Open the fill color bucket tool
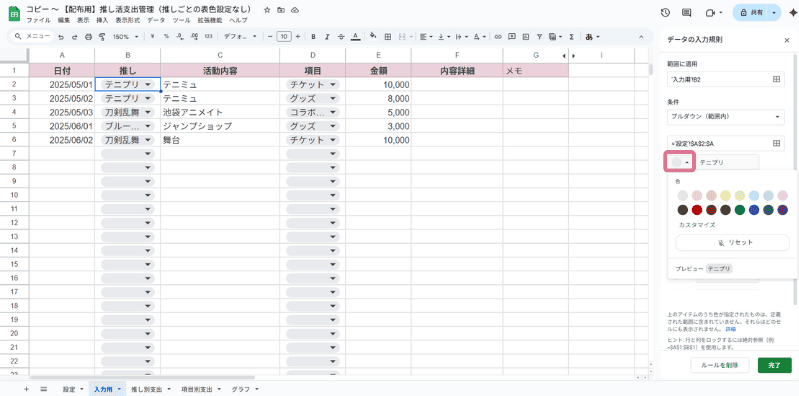Image resolution: width=799 pixels, height=396 pixels. click(373, 37)
